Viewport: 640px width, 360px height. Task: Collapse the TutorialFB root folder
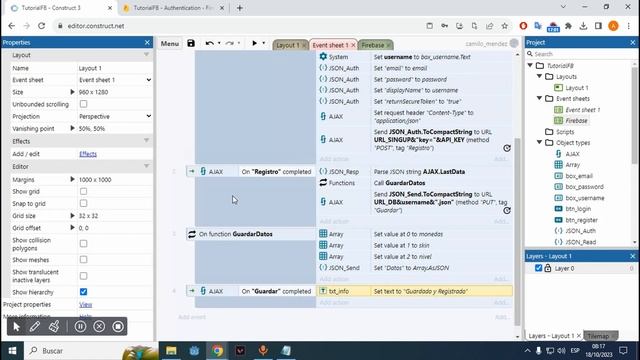530,65
